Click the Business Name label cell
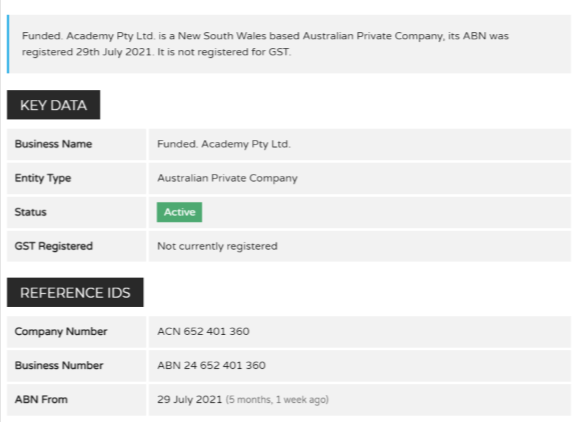Image resolution: width=575 pixels, height=422 pixels. coord(76,144)
